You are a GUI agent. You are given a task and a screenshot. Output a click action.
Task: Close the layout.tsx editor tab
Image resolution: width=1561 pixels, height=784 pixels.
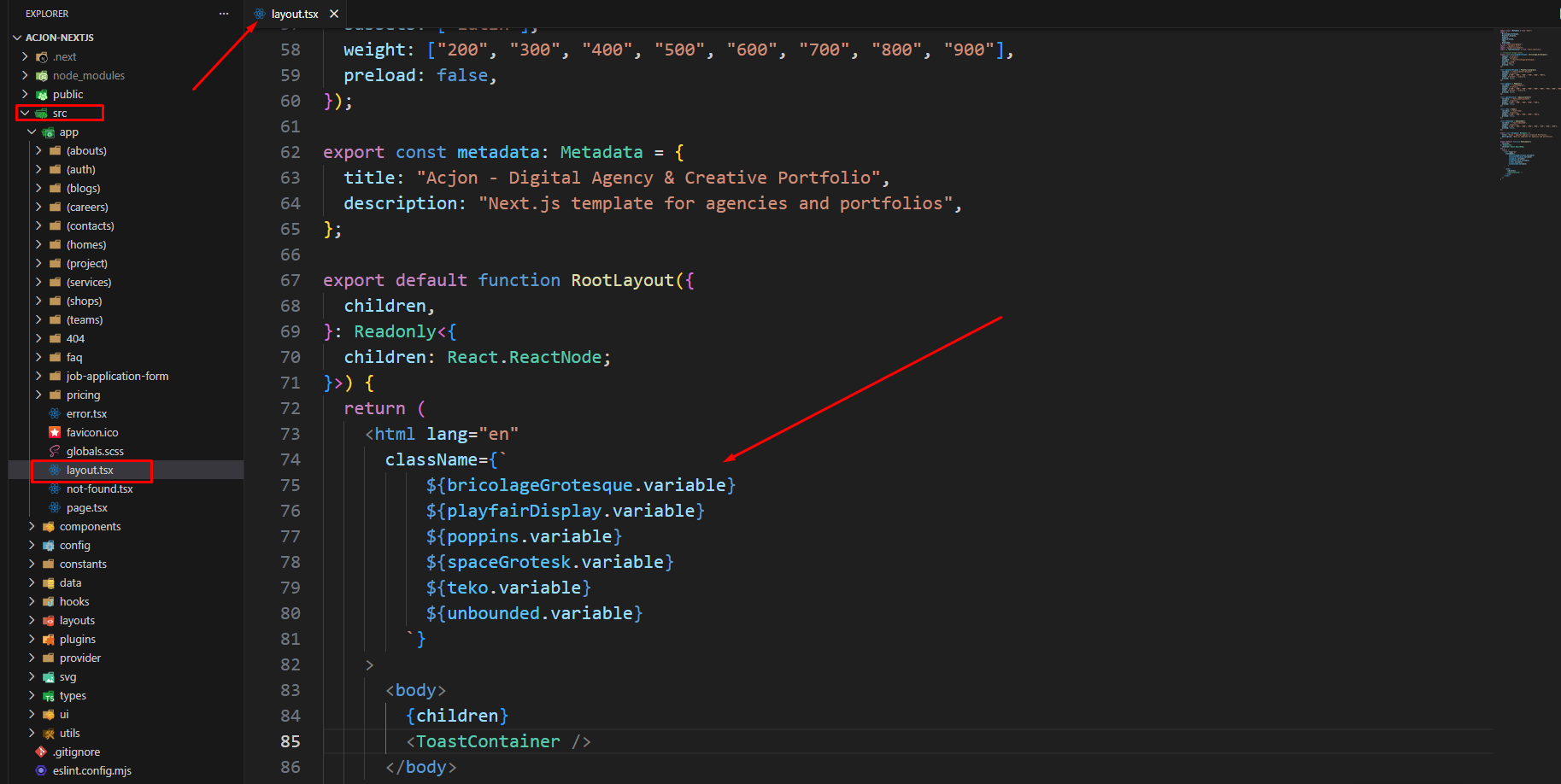click(x=334, y=14)
